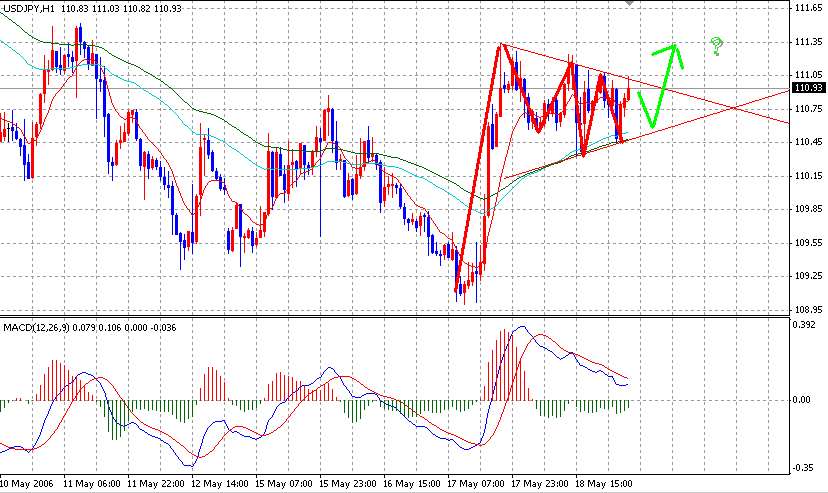Click the 12 May 14:00 time label

click(220, 483)
